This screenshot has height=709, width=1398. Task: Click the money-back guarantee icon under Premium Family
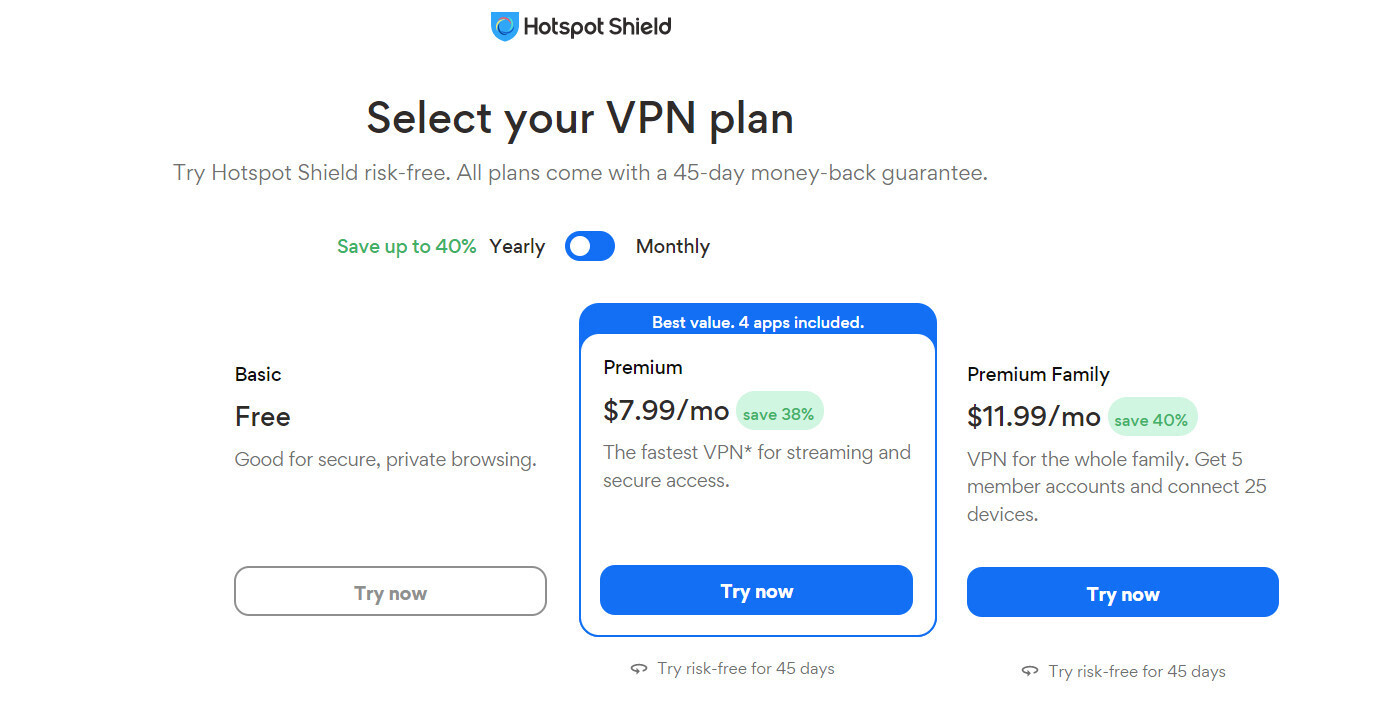point(1030,671)
